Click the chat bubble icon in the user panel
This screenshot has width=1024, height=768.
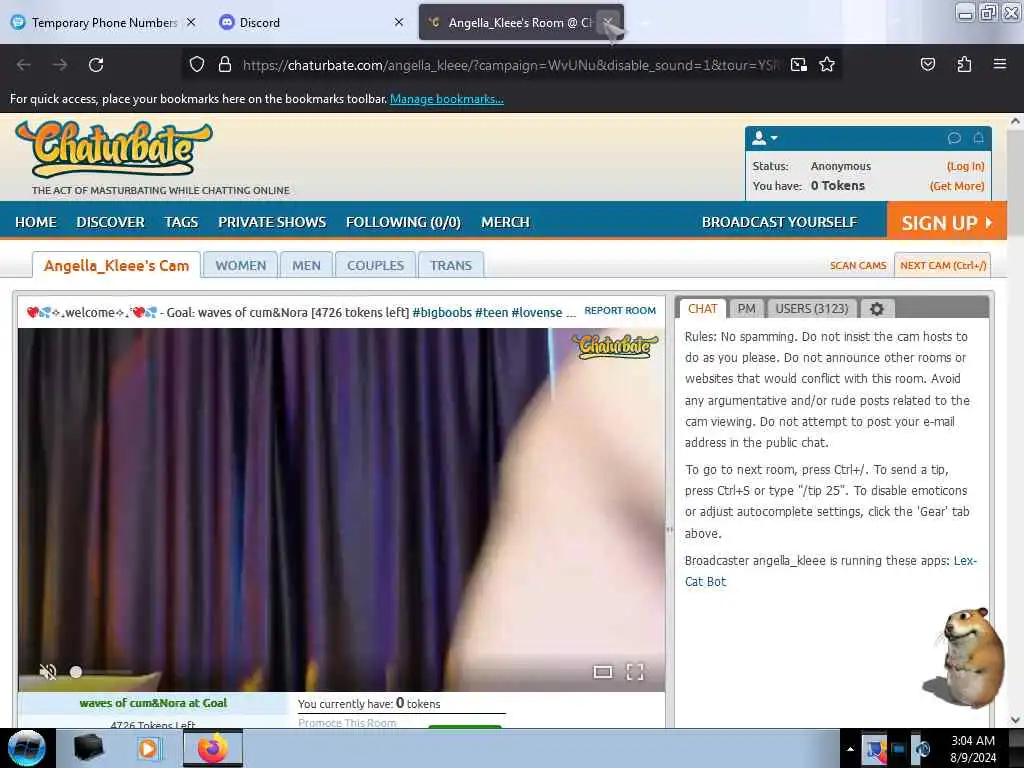pyautogui.click(x=954, y=138)
